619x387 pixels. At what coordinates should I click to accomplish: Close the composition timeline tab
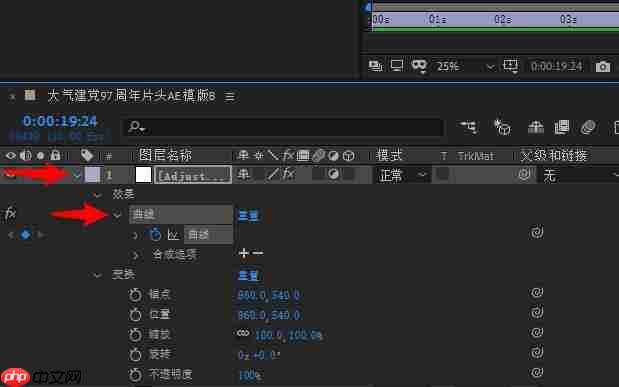click(x=12, y=96)
